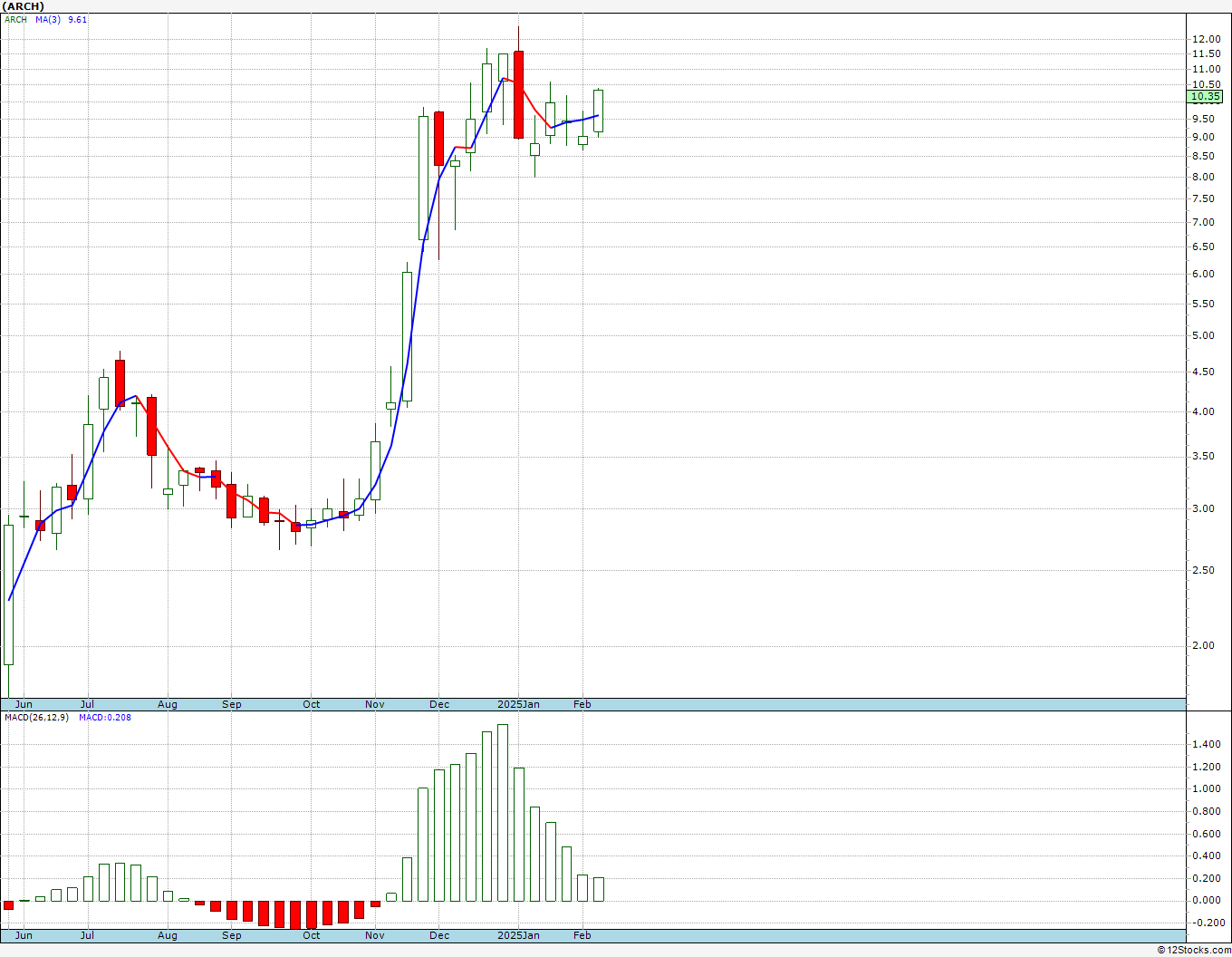Click the tallest green MACD histogram bar
The image size is (1232, 957).
pos(503,813)
